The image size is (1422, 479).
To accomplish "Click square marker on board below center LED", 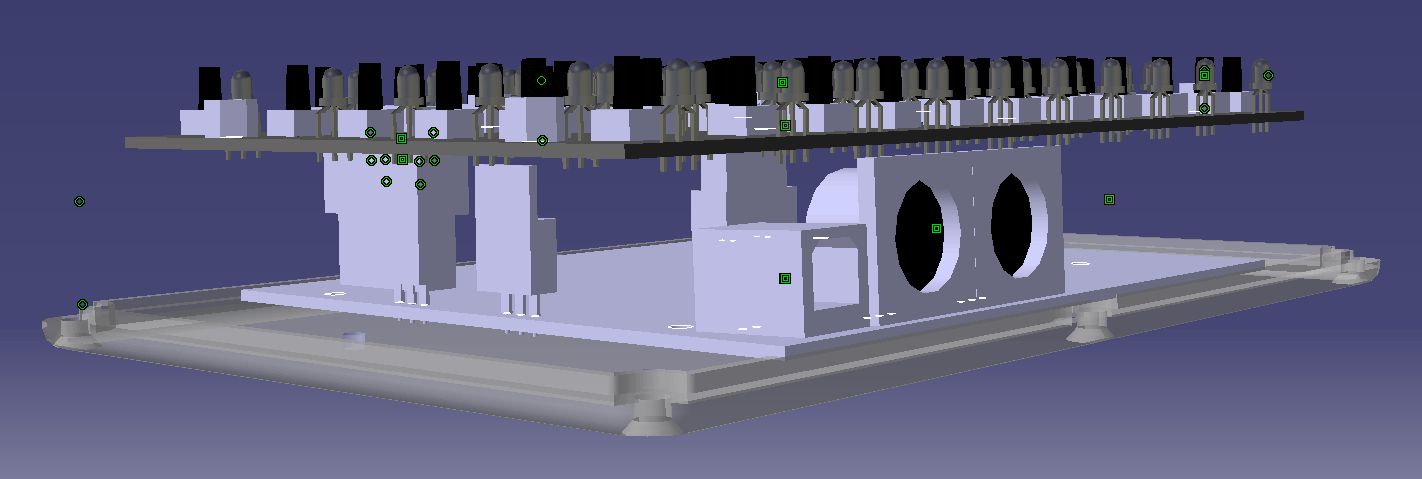I will (x=785, y=126).
